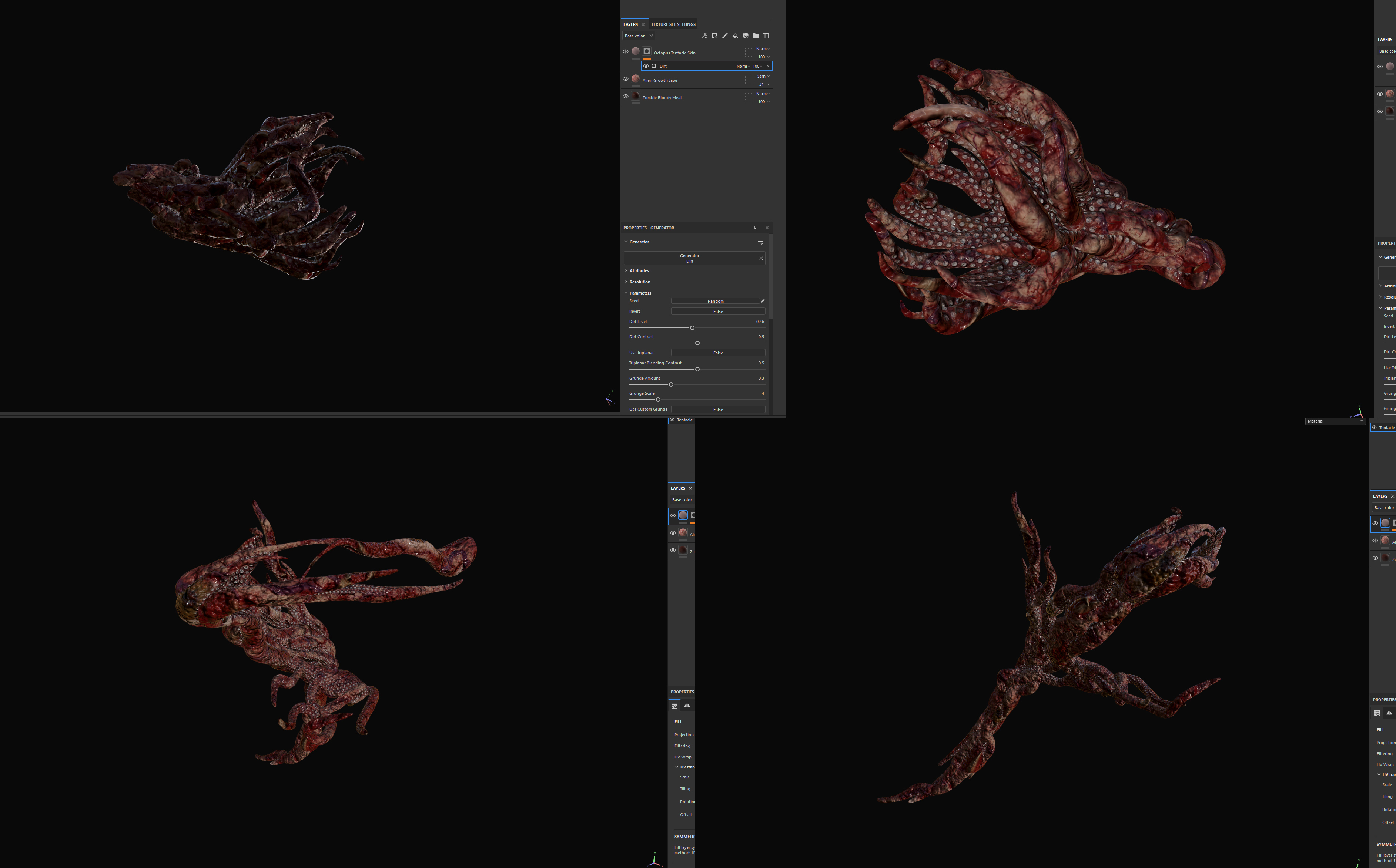The image size is (1396, 868).
Task: Open opacity 31 dropdown on Alien Growth Jaws
Action: [x=764, y=84]
